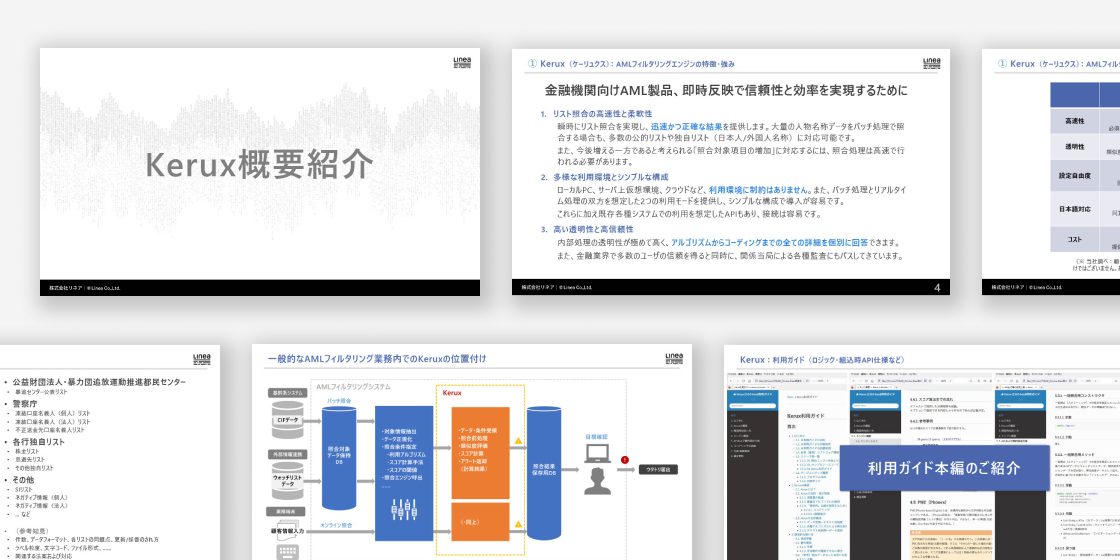Viewport: 1120px width, 560px height.
Task: Click the highlighted phrase '利用環境に制約はありません'
Action: (x=759, y=190)
